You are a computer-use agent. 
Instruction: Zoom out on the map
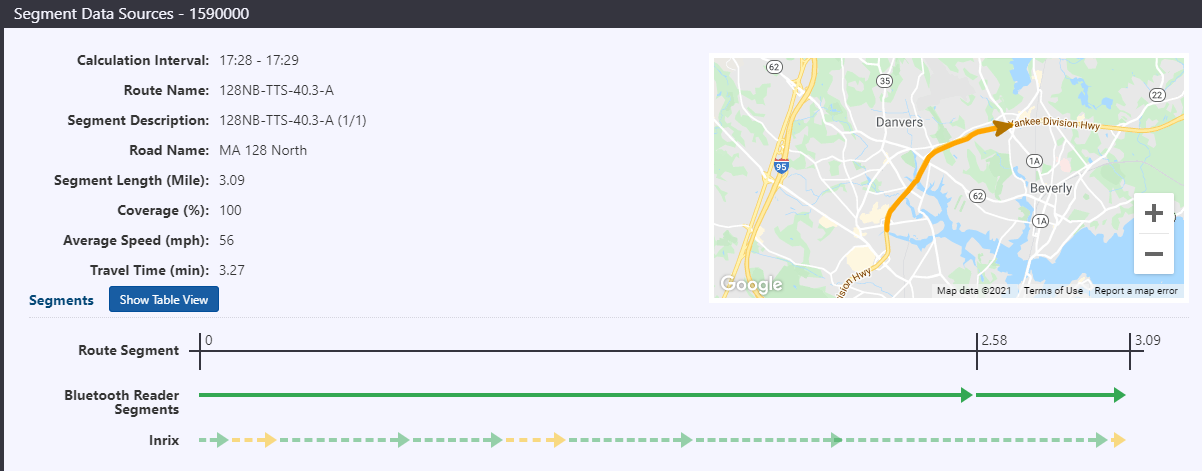[1153, 254]
